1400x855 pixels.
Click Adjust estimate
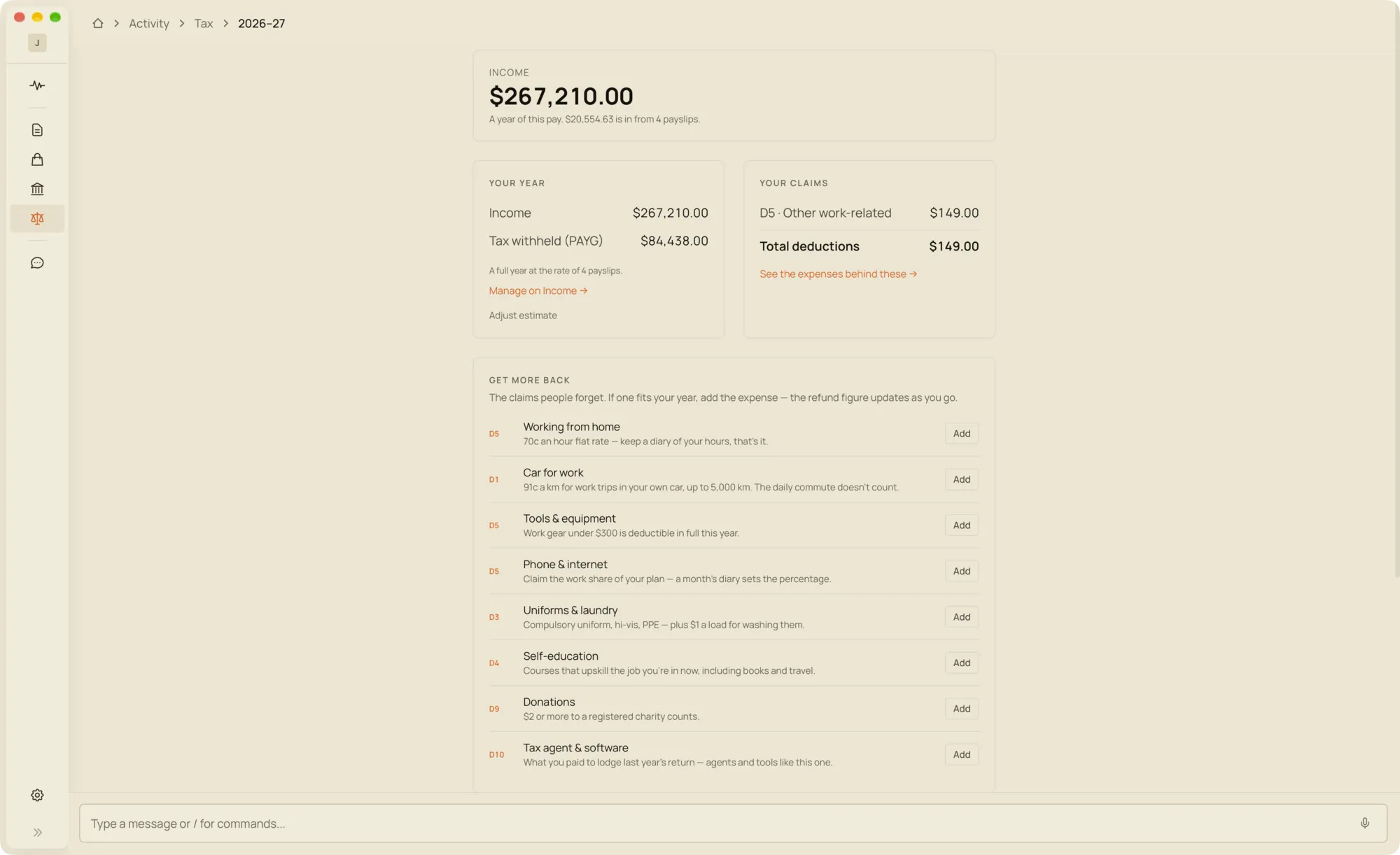pyautogui.click(x=523, y=316)
